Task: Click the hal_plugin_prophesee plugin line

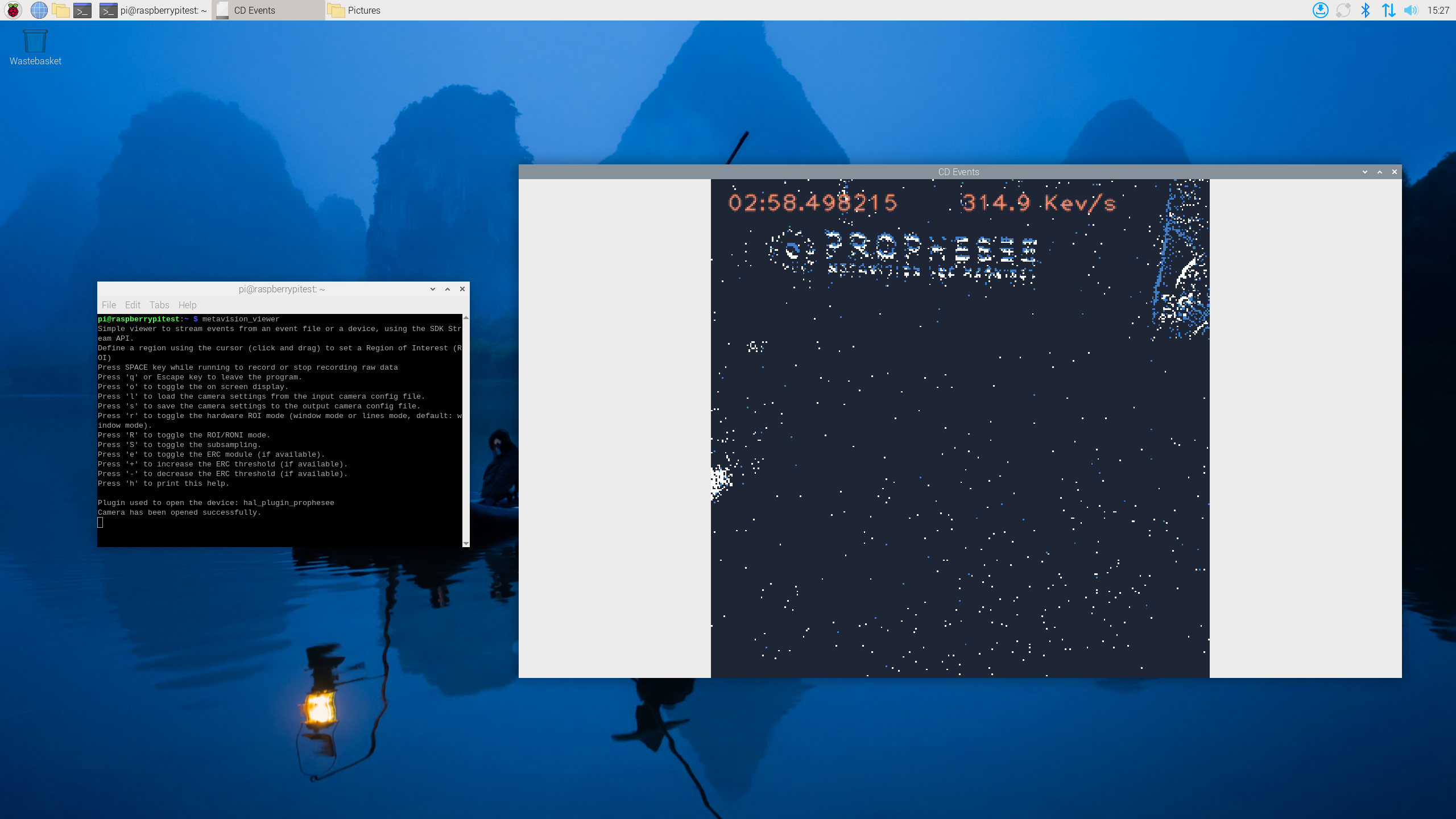Action: pyautogui.click(x=216, y=503)
